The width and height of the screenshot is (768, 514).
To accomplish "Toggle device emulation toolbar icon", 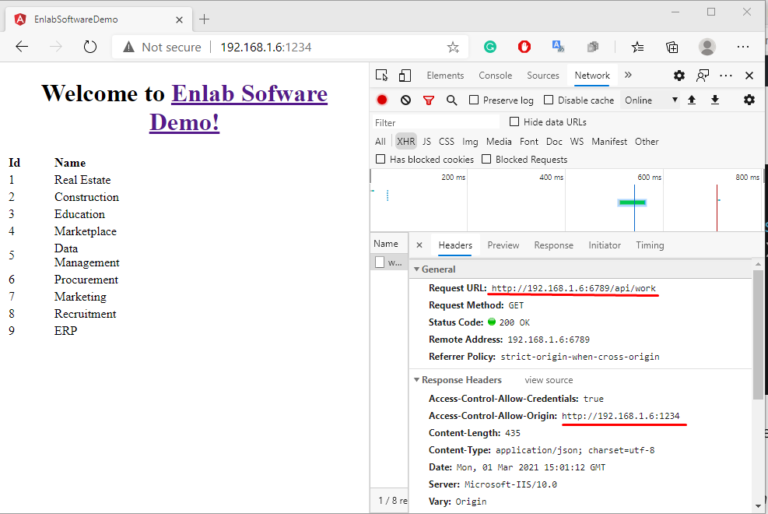I will point(405,75).
